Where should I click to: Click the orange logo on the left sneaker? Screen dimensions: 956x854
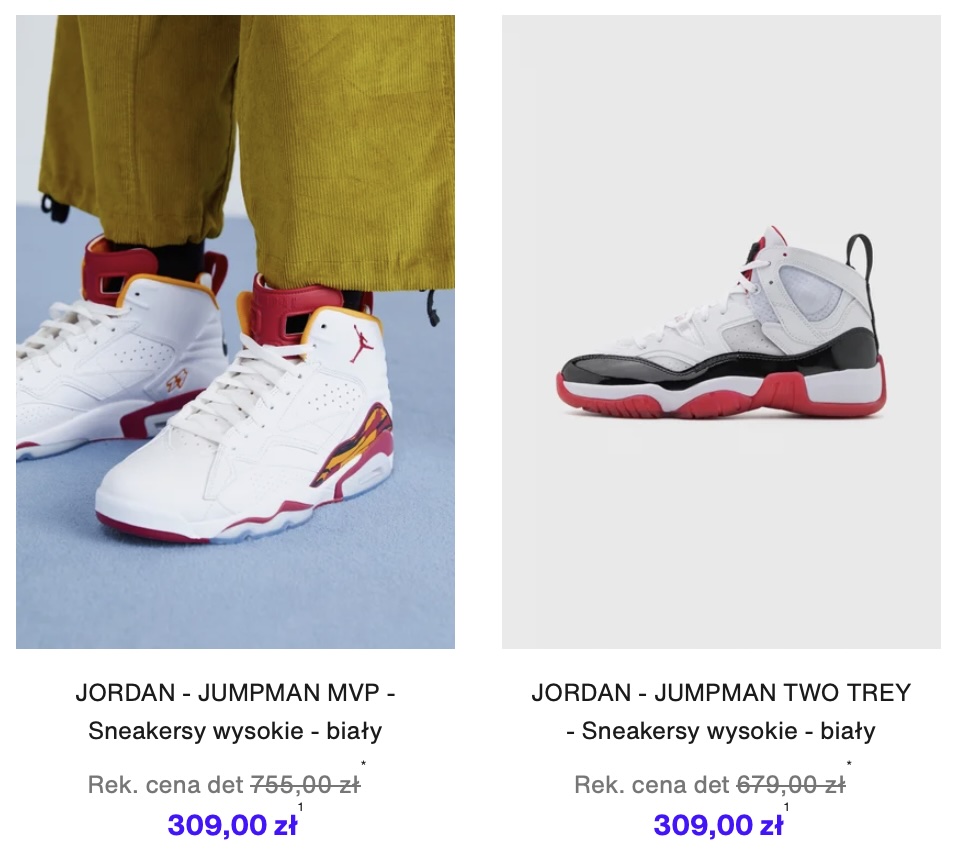pyautogui.click(x=177, y=380)
